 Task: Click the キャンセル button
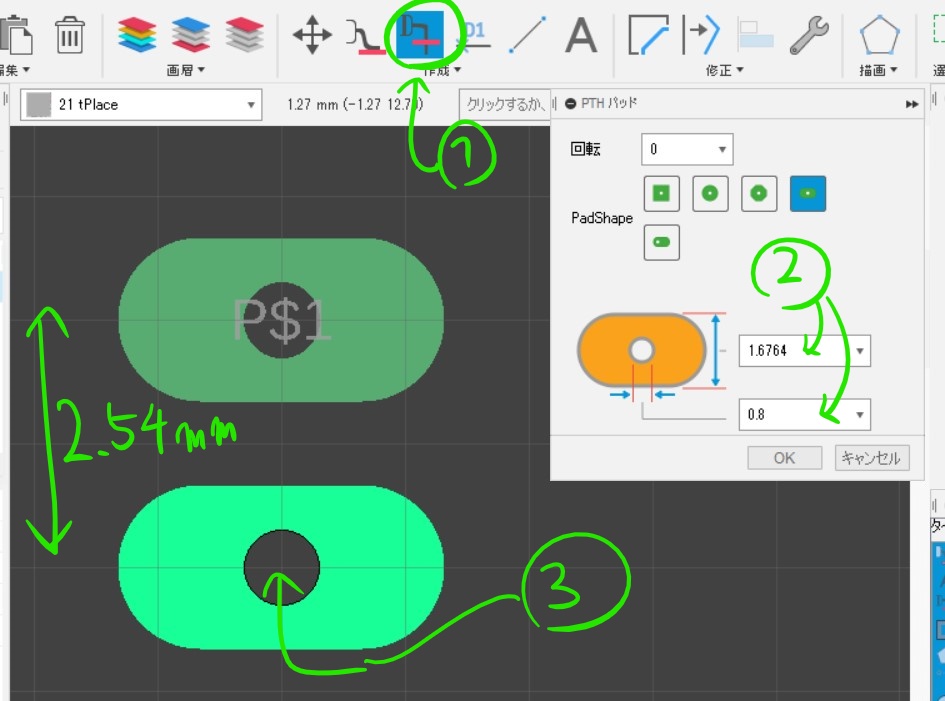pyautogui.click(x=871, y=458)
